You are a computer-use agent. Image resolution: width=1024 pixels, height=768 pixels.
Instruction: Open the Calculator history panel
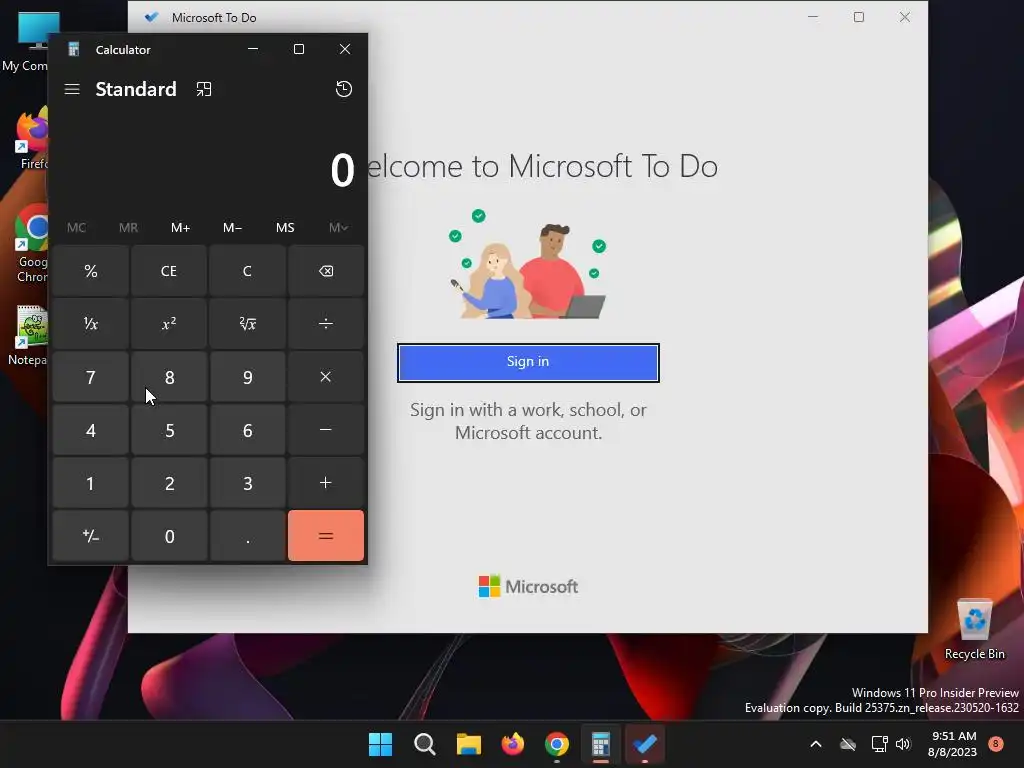(344, 89)
